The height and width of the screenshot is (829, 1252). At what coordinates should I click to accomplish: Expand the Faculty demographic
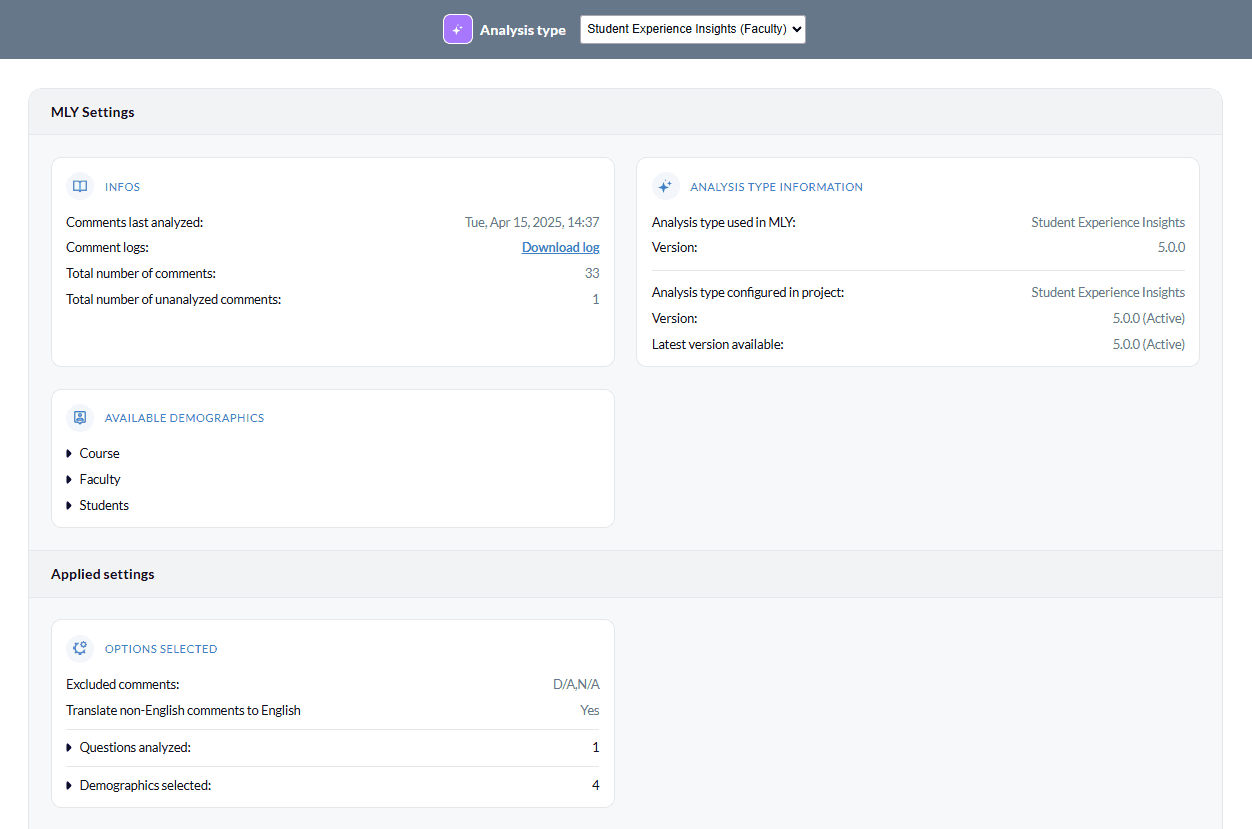pos(93,479)
